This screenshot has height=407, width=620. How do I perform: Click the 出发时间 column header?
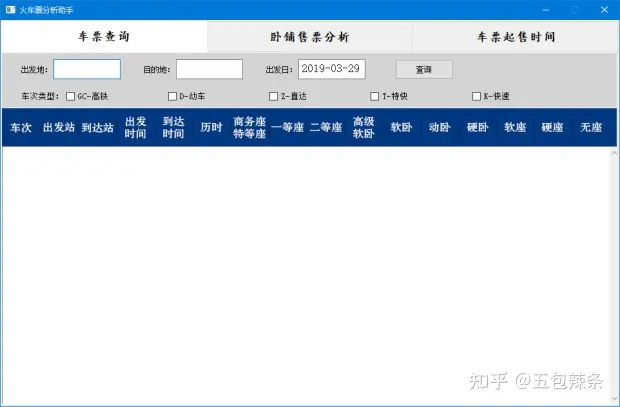pos(135,127)
